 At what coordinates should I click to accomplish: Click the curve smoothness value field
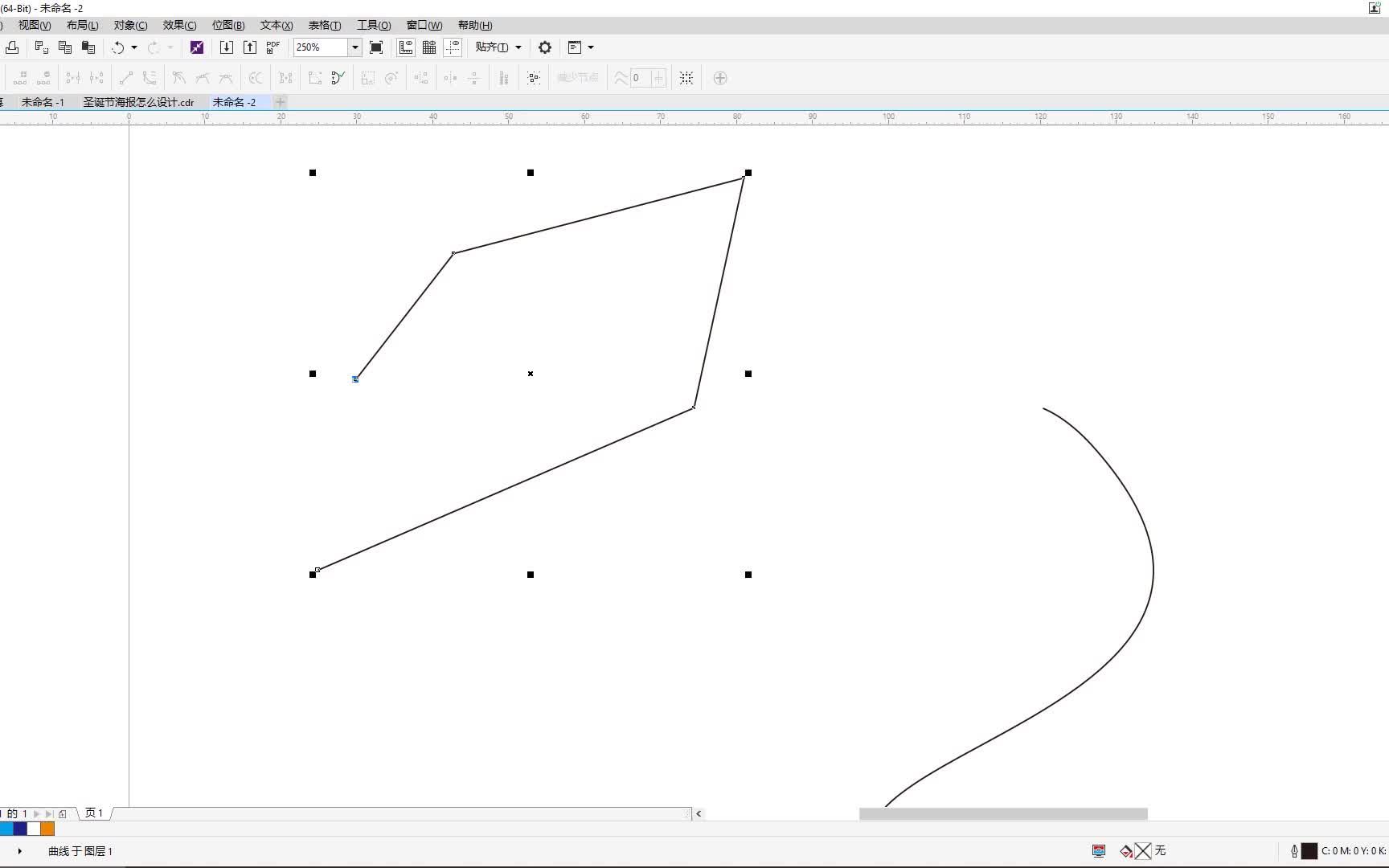[641, 78]
